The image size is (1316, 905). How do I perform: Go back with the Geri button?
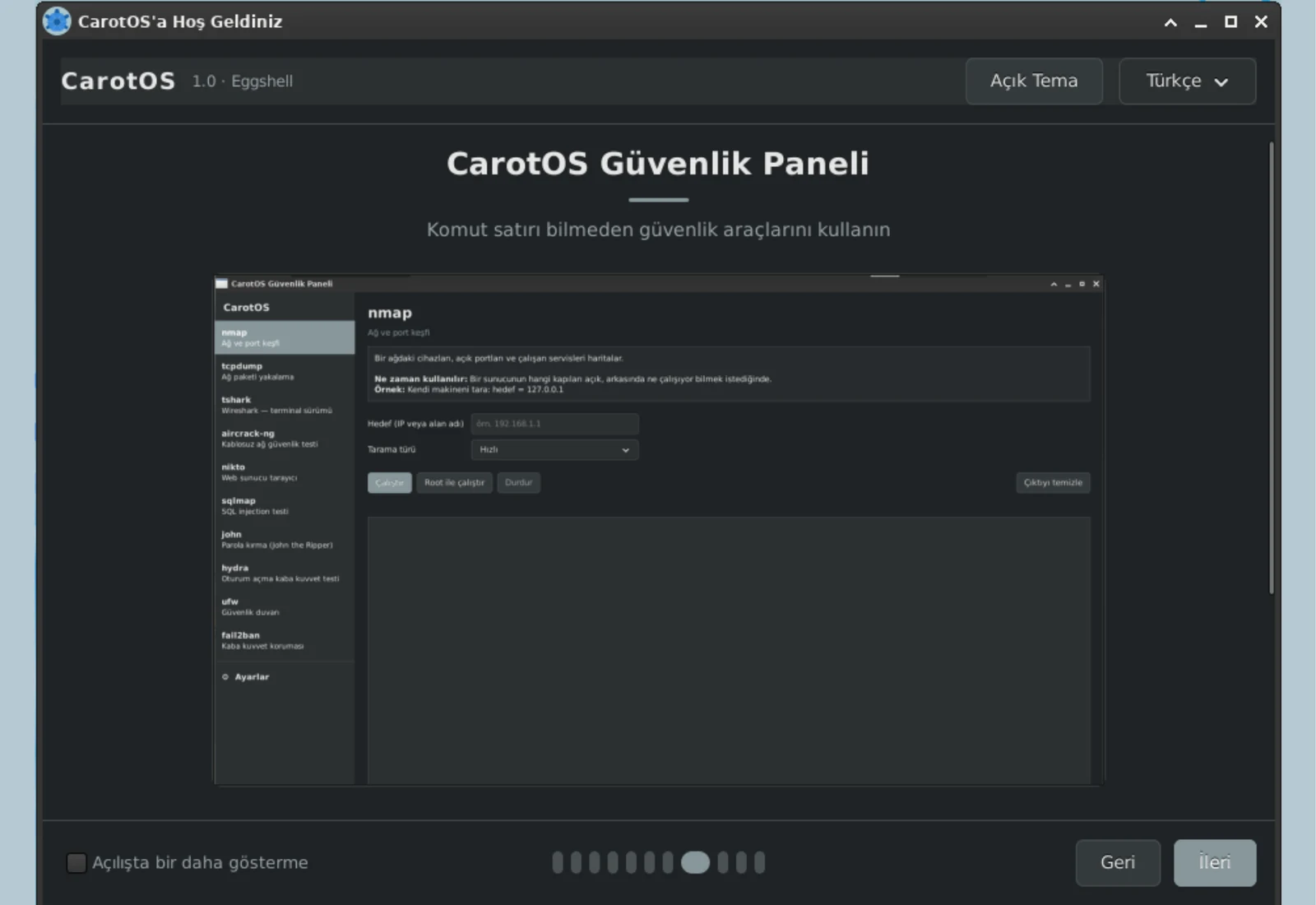click(1118, 862)
